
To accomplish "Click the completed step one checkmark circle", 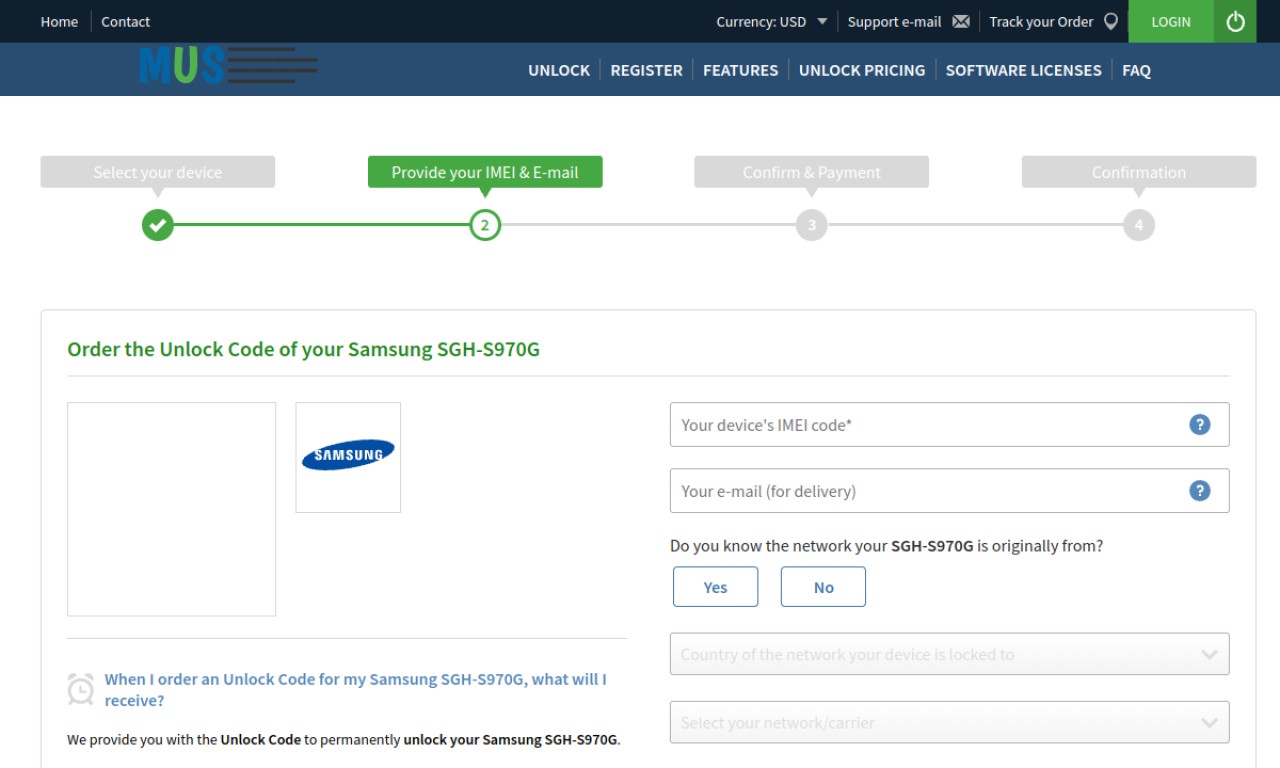I will coord(158,225).
